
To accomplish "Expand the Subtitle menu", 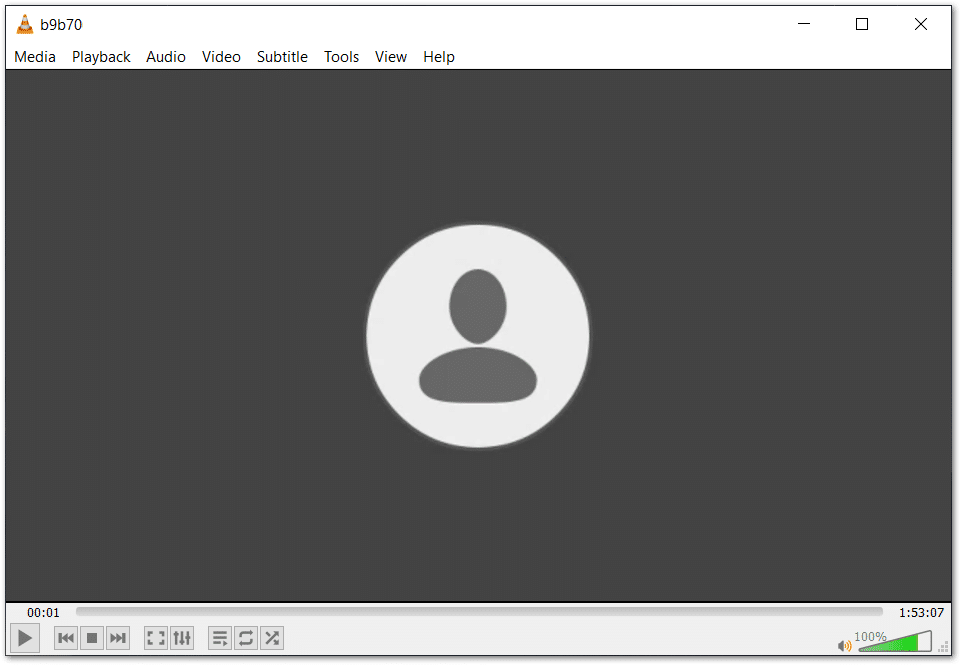I will coord(282,57).
